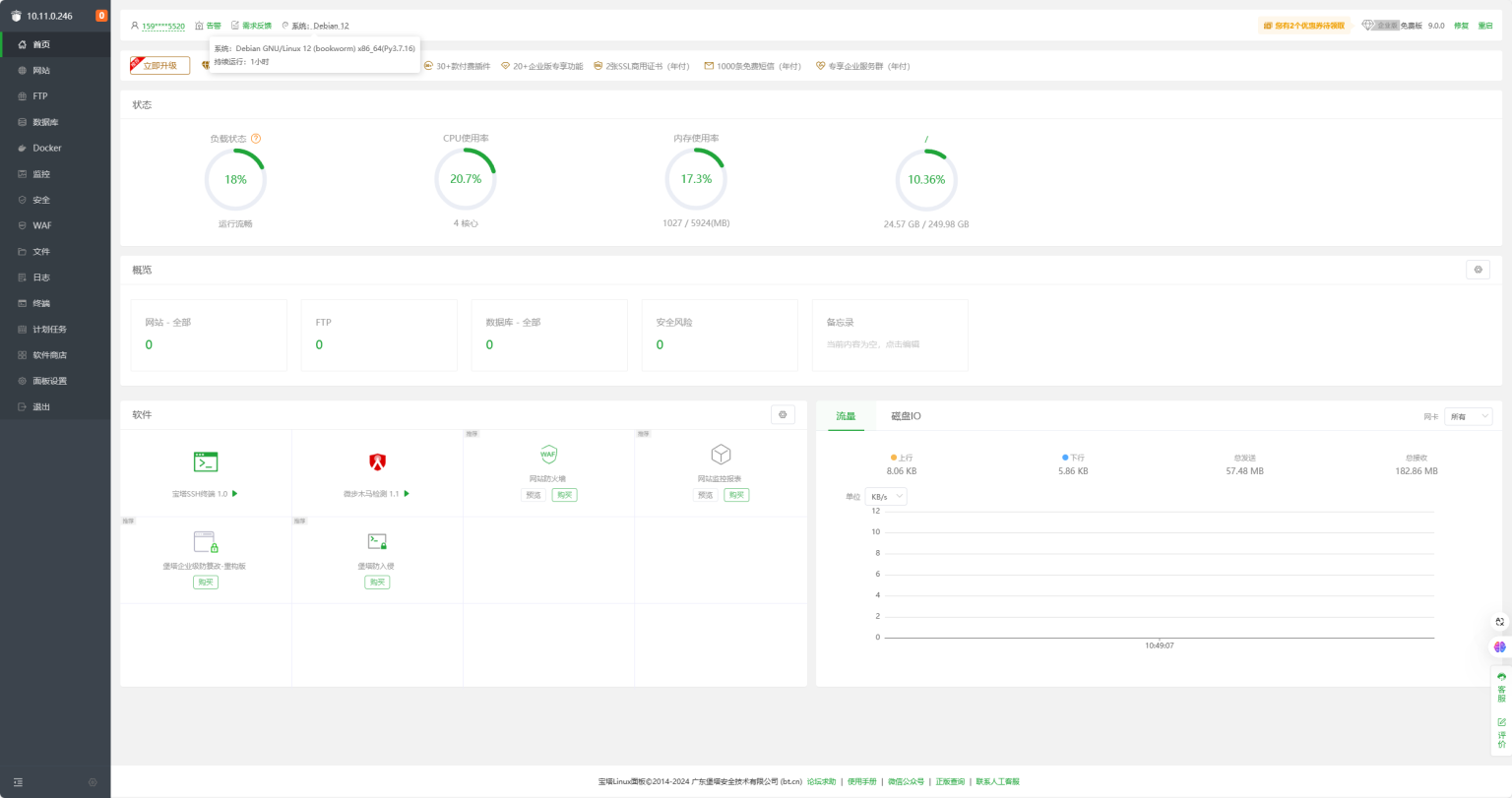Click the 负载状态 question mark help icon
This screenshot has width=1512, height=798.
click(256, 139)
